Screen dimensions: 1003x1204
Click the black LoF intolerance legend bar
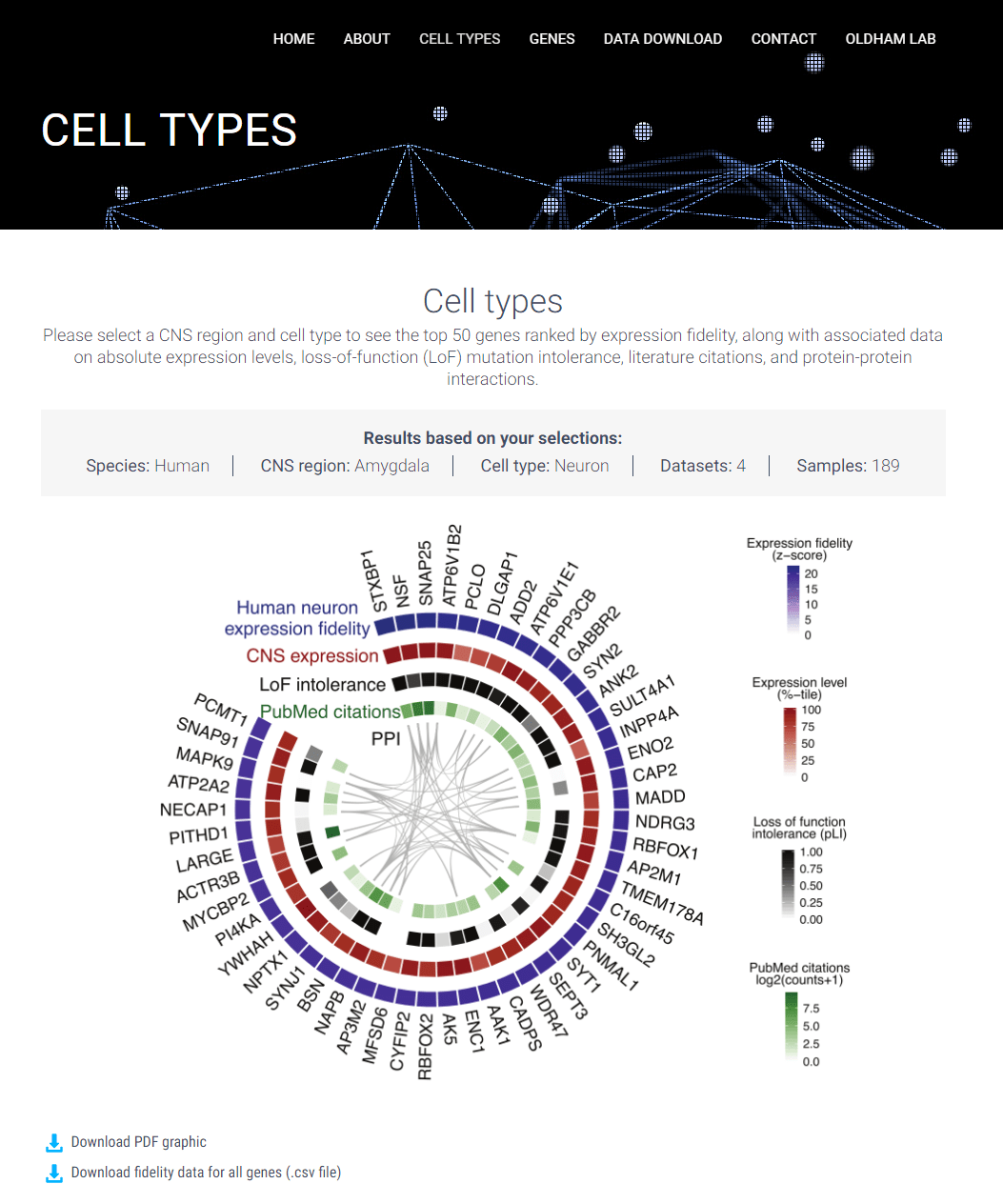click(789, 885)
